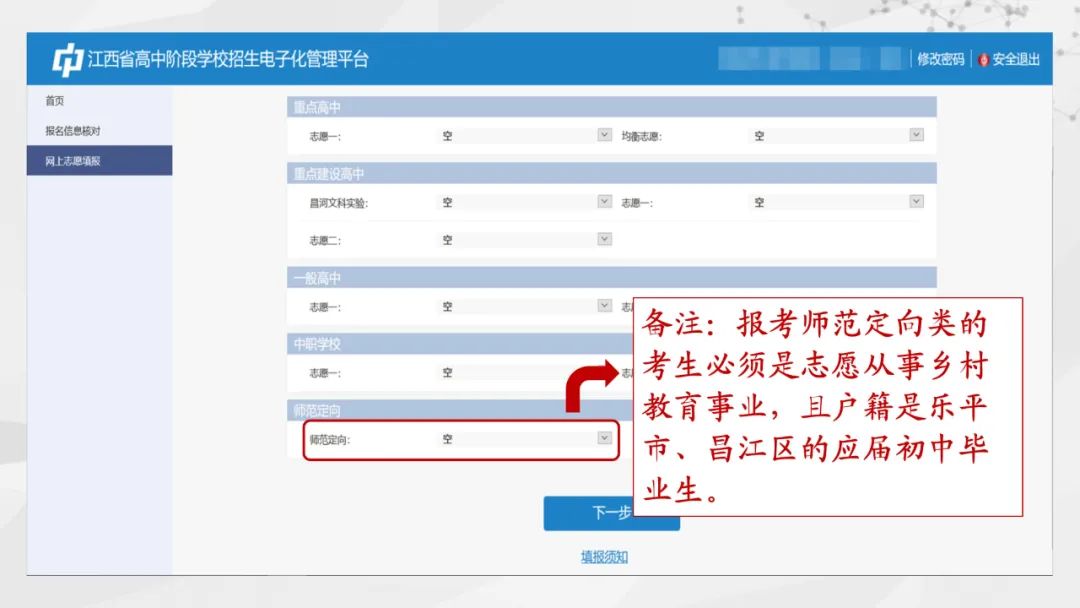This screenshot has height=608, width=1080.
Task: Open the 昌河文科实验 dropdown
Action: pos(604,201)
